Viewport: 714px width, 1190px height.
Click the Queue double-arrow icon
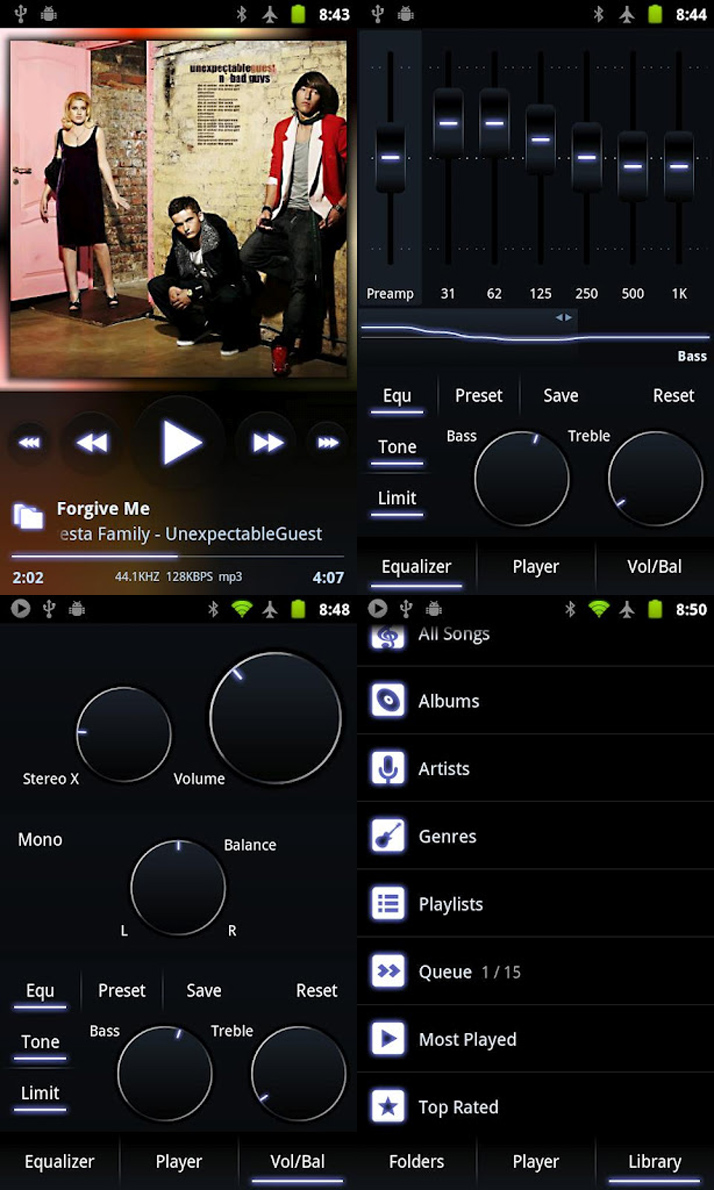tap(388, 971)
